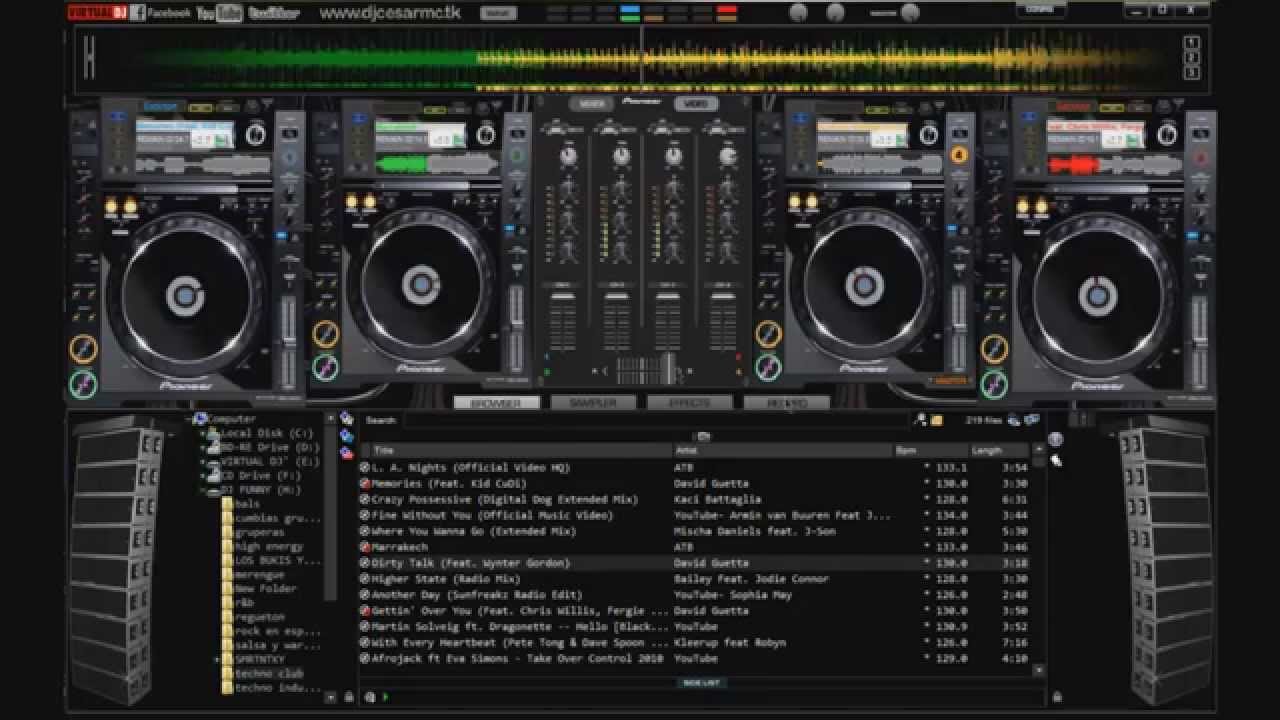The width and height of the screenshot is (1280, 720).
Task: Sort the track list by Bpm column
Action: [907, 451]
